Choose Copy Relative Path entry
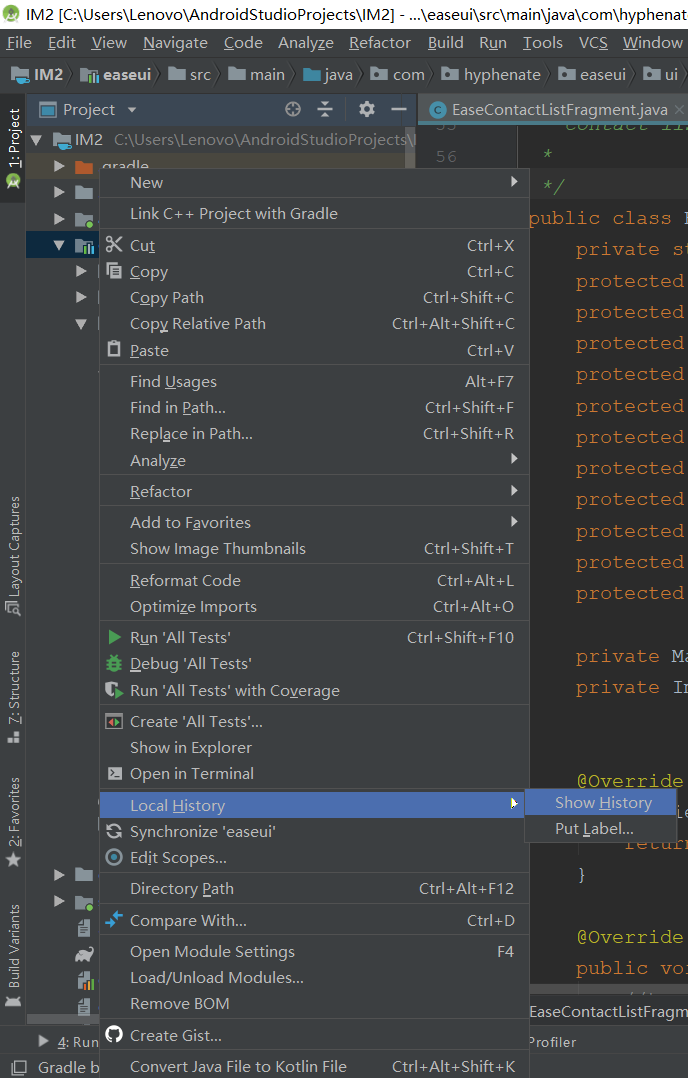Viewport: 688px width, 1078px height. coord(315,323)
